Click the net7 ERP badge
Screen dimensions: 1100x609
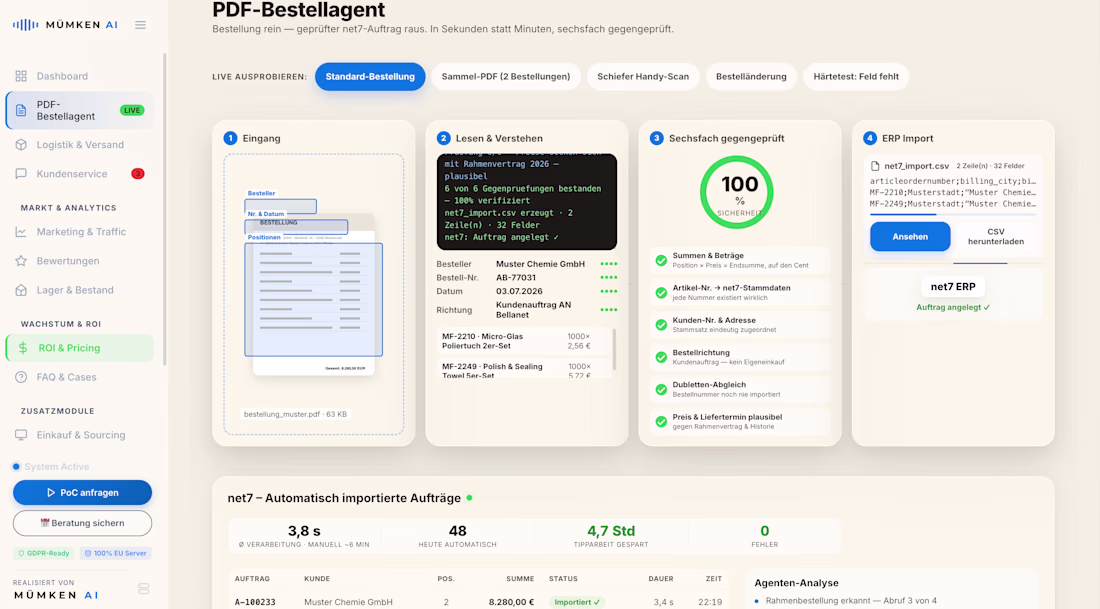953,286
